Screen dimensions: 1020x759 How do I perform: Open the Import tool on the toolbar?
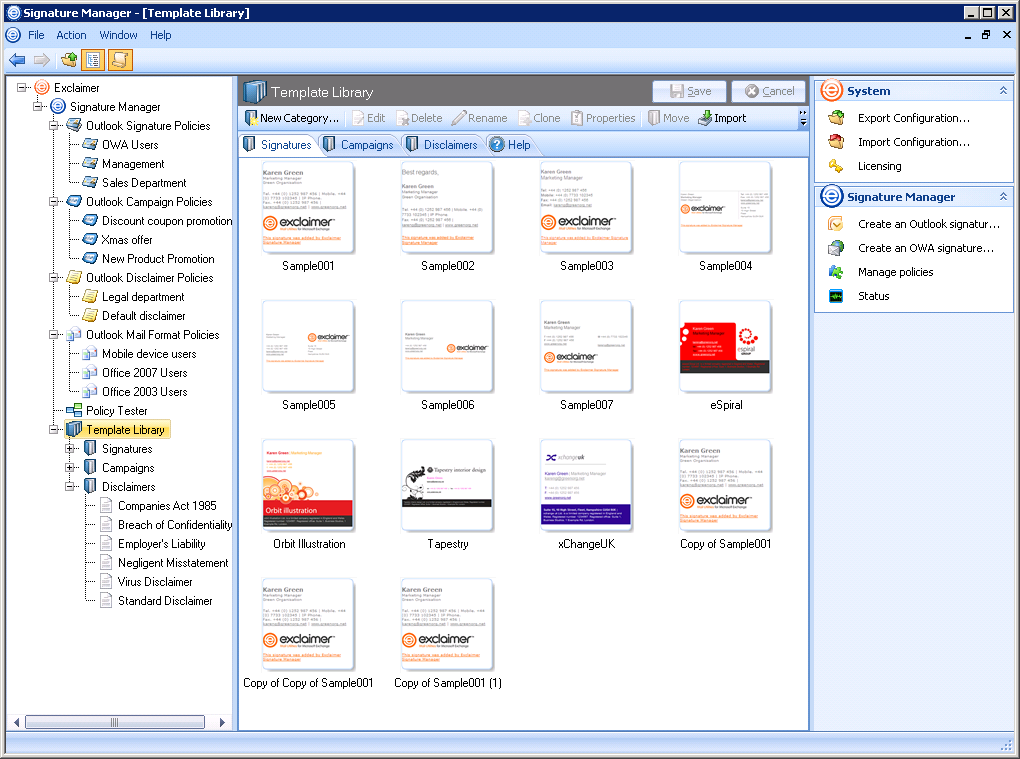[722, 117]
